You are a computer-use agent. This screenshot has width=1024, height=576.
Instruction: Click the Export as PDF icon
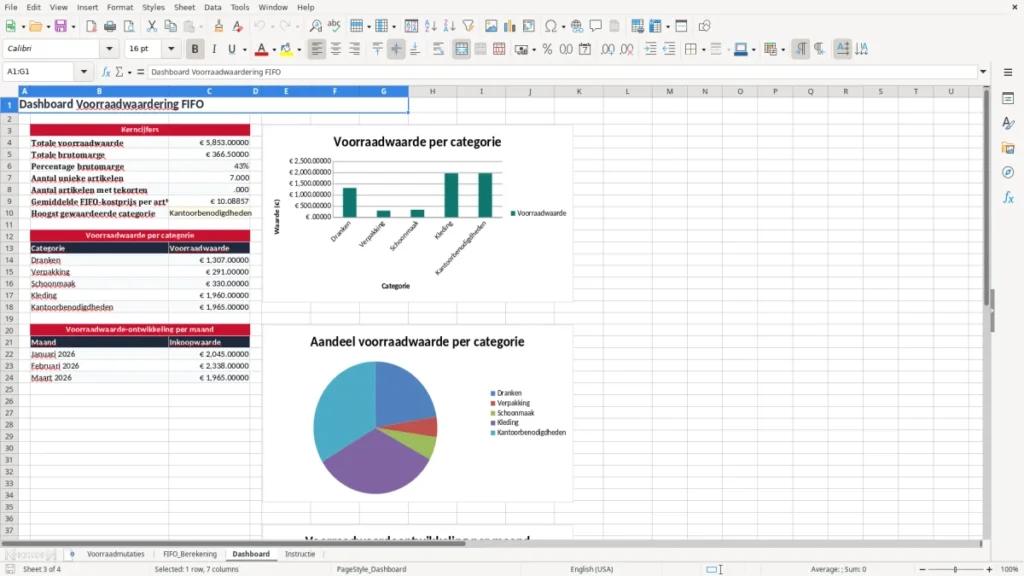point(91,26)
